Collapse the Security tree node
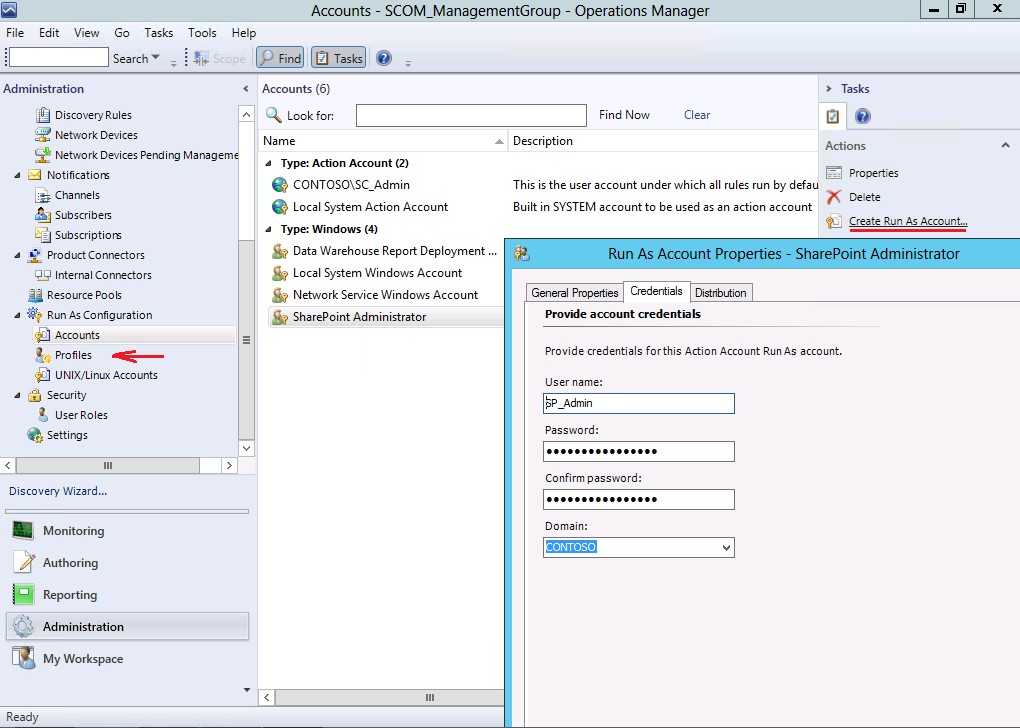Image resolution: width=1020 pixels, height=728 pixels. pyautogui.click(x=18, y=395)
